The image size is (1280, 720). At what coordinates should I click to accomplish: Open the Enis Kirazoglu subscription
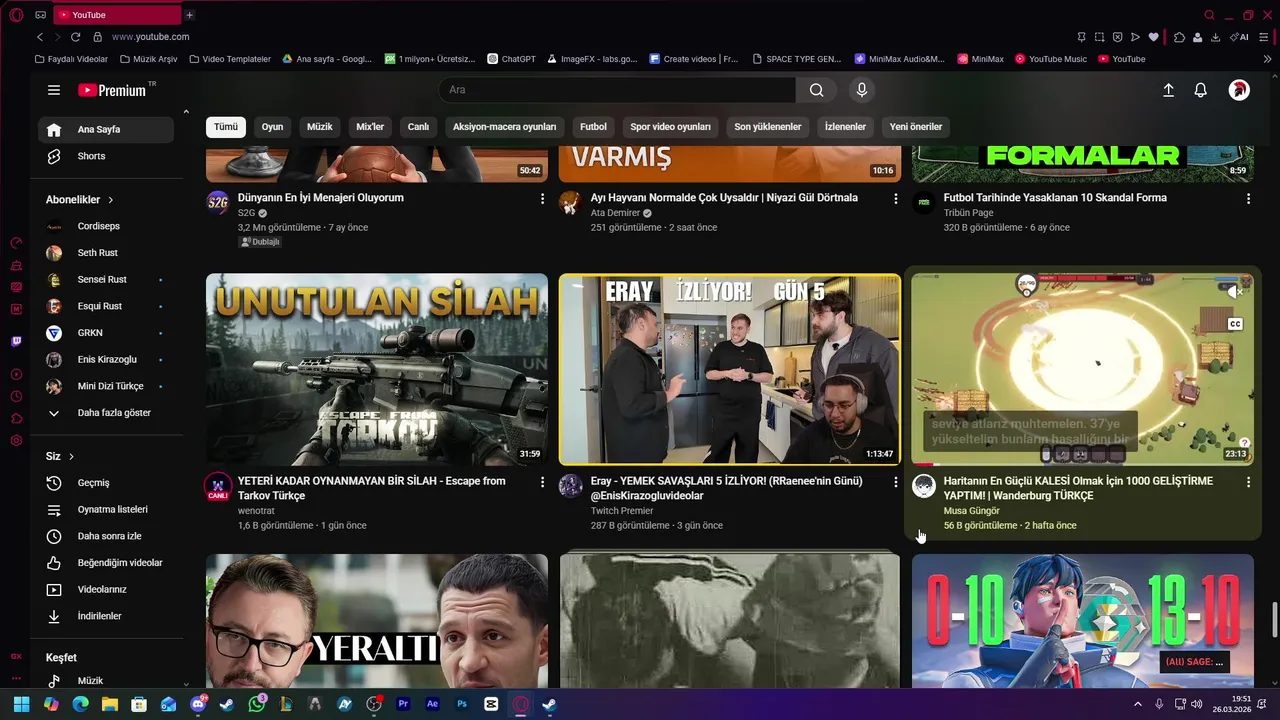pos(106,360)
